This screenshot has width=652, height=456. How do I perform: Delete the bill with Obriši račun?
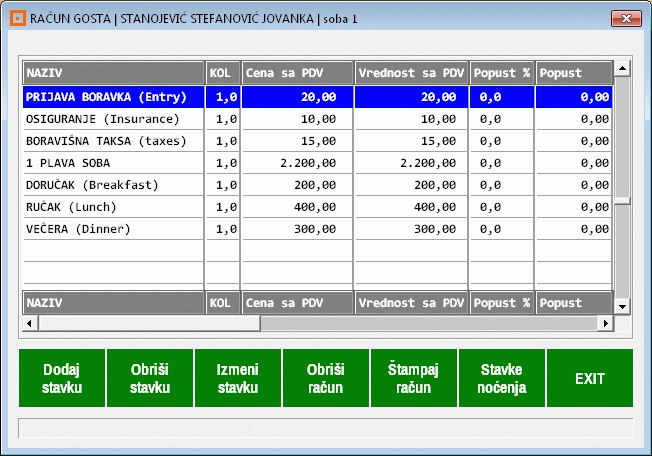click(326, 378)
